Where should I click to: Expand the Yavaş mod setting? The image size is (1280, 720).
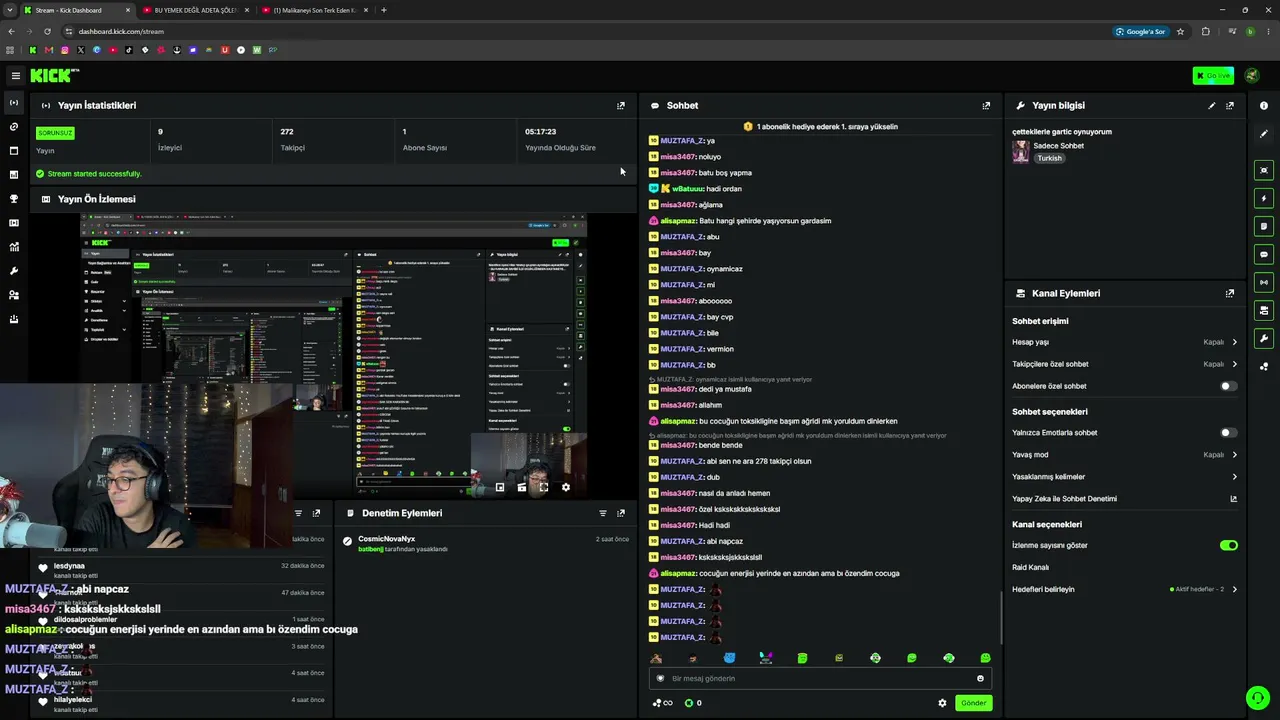click(1125, 455)
